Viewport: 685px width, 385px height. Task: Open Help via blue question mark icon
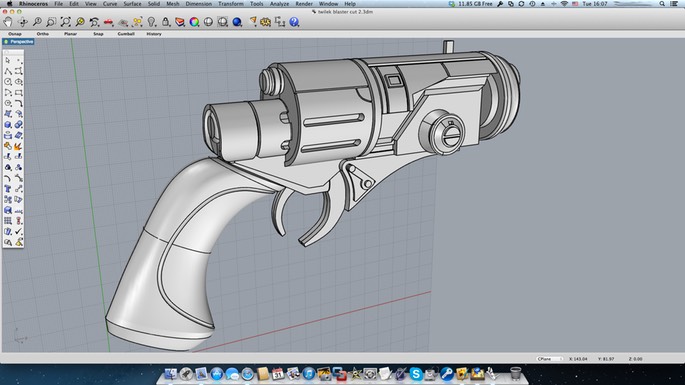pyautogui.click(x=294, y=22)
